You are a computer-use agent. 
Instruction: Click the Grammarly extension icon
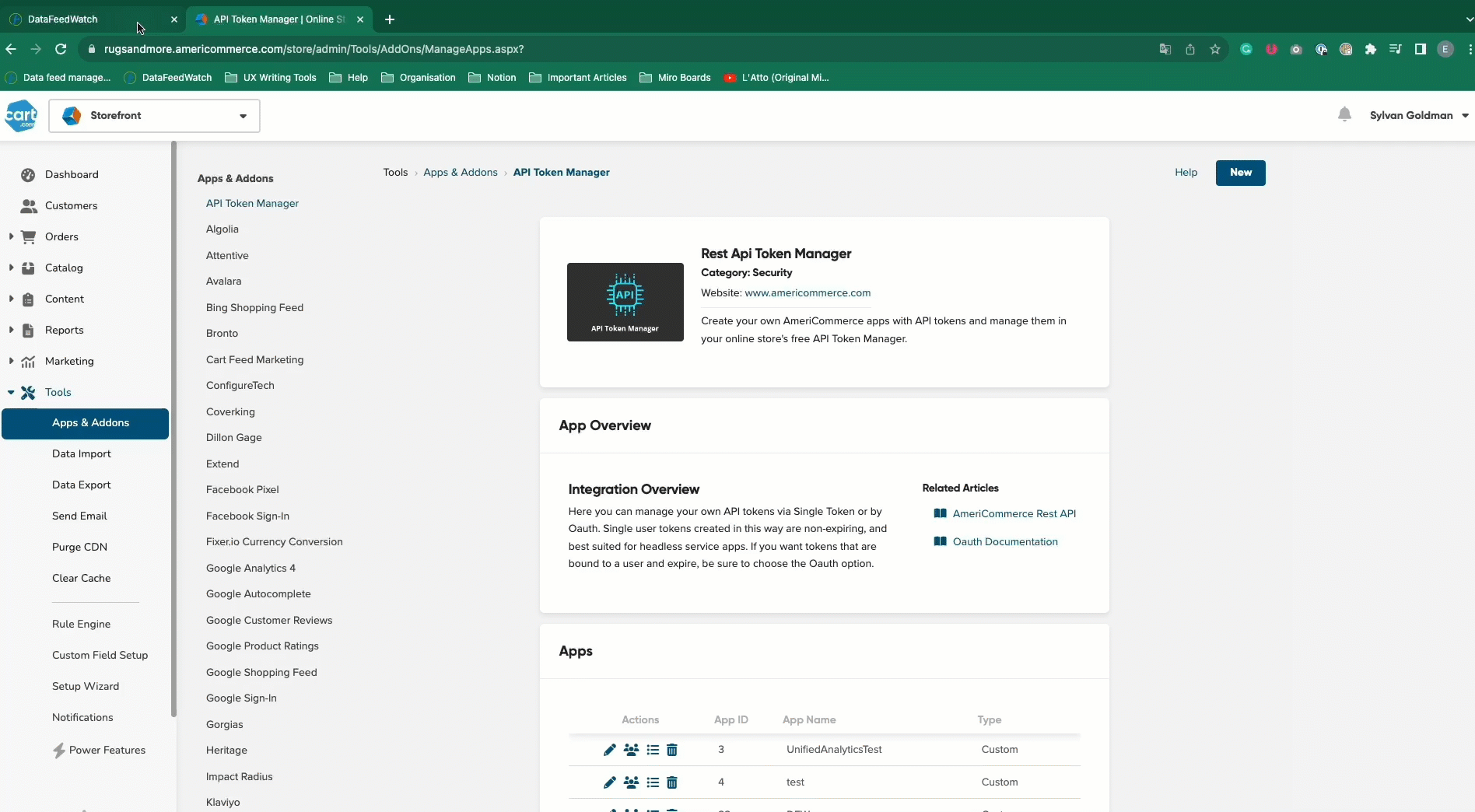(x=1246, y=49)
